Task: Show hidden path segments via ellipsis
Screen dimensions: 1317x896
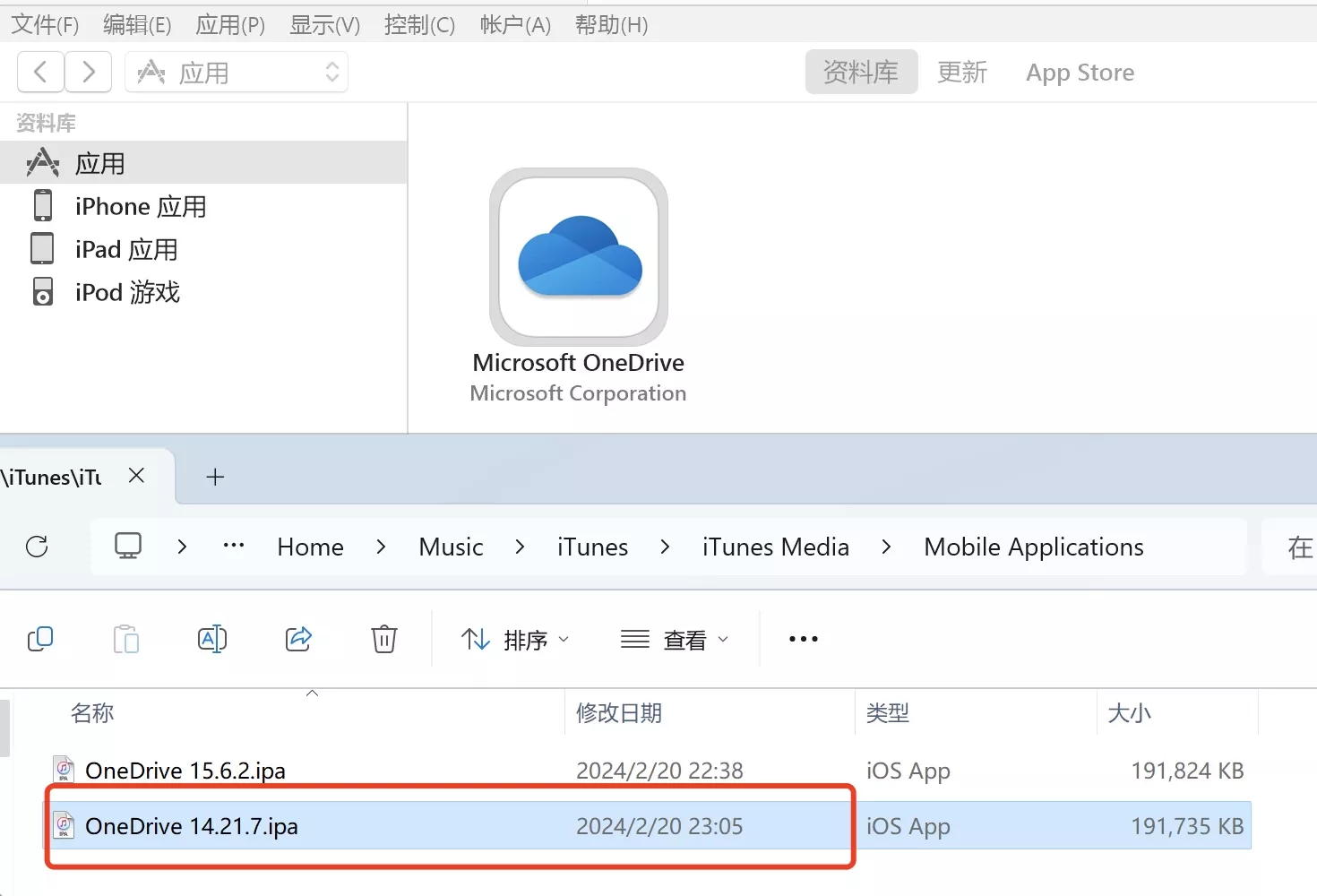Action: 234,545
